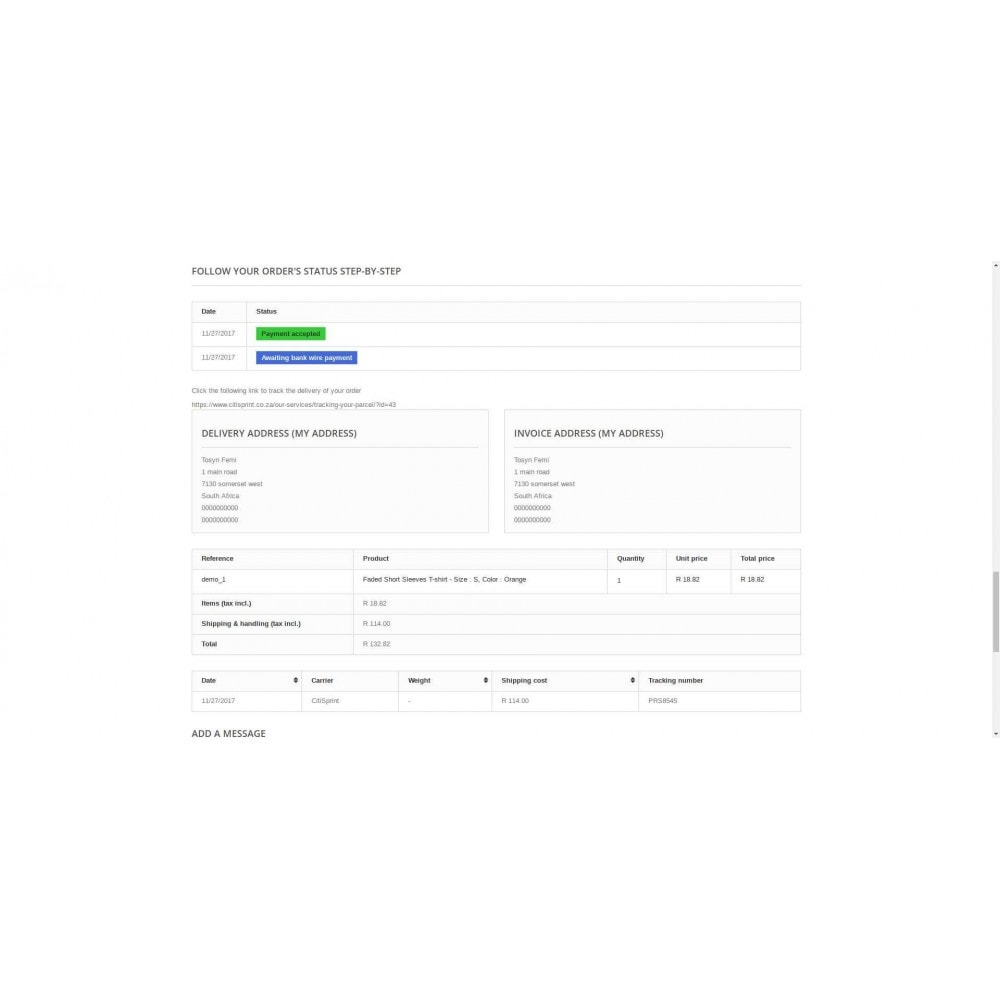Select the Add a message heading
The height and width of the screenshot is (1000, 1000).
(228, 733)
